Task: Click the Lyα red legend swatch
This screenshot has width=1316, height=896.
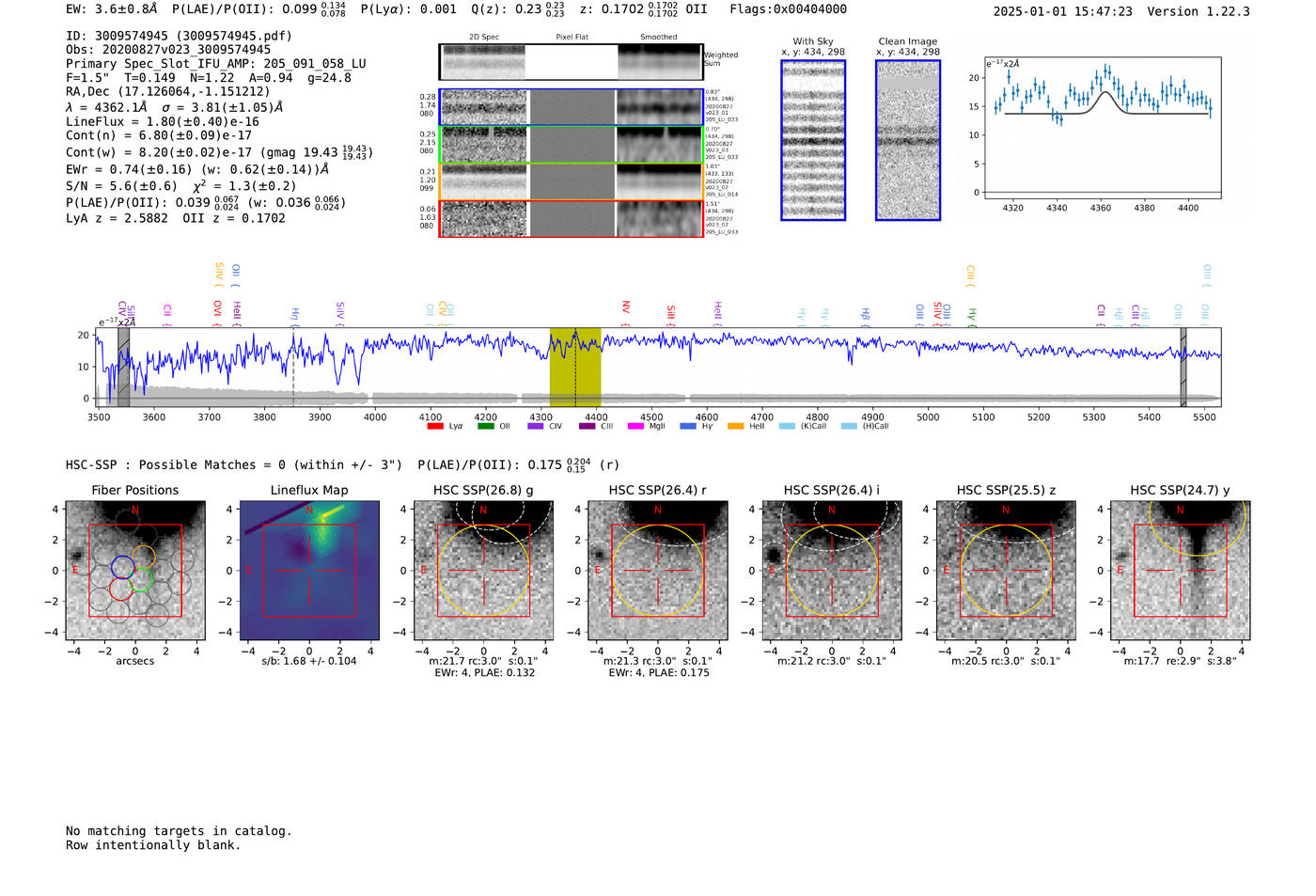Action: coord(435,426)
